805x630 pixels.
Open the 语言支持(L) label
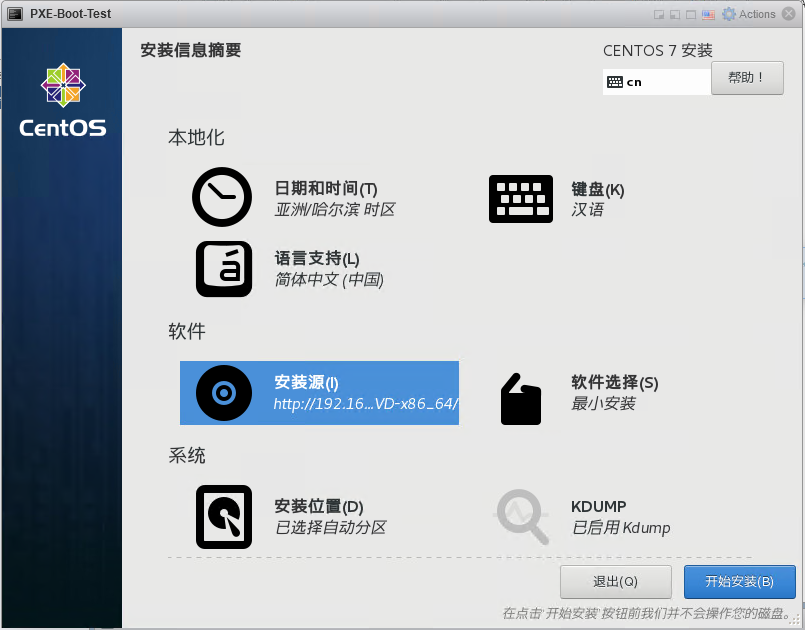pyautogui.click(x=317, y=258)
